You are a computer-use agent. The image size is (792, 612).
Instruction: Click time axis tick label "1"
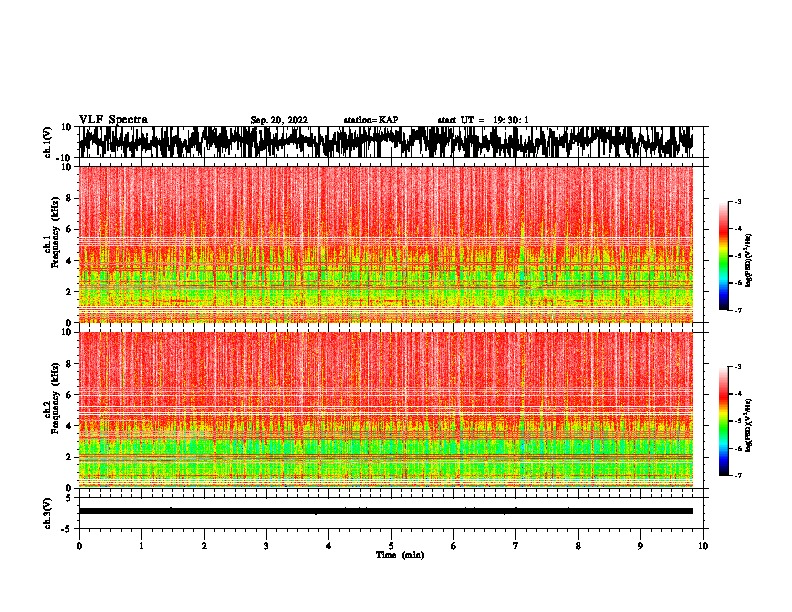tap(141, 546)
